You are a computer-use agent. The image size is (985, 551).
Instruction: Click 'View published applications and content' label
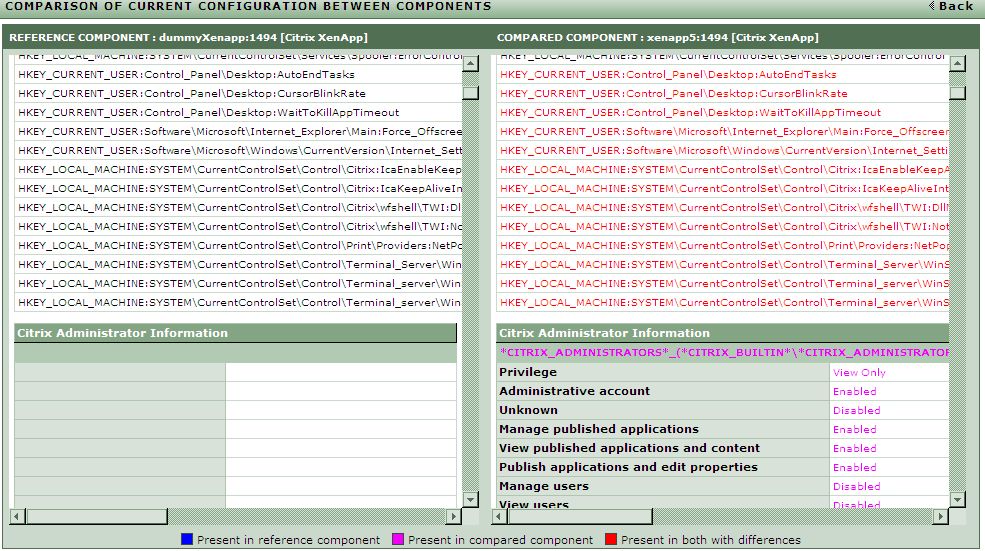click(629, 448)
